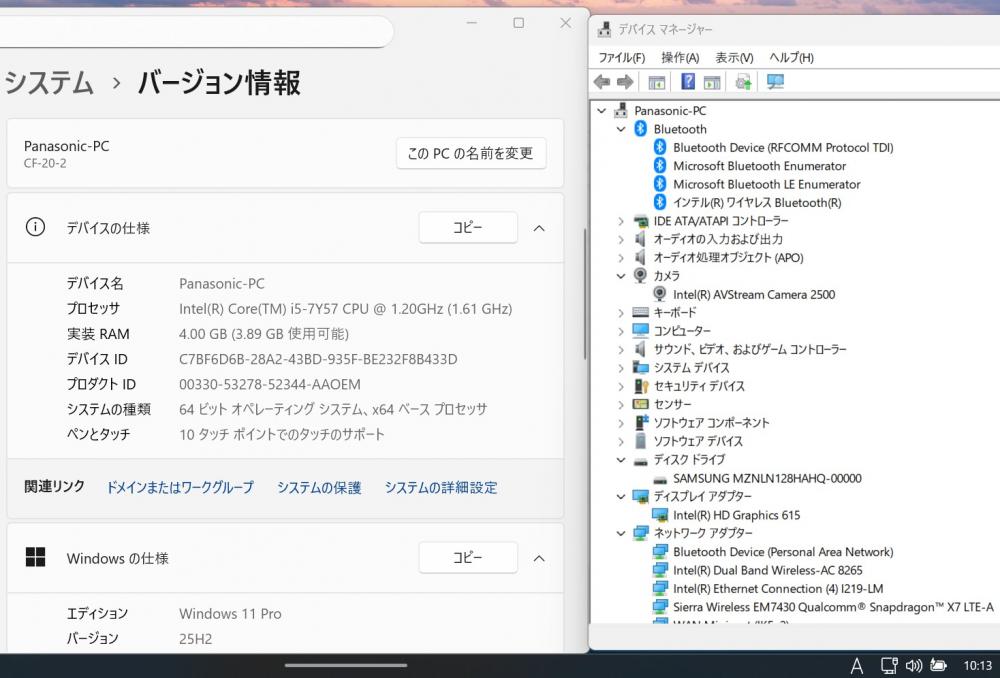Click the scan for hardware changes toolbar icon
Screen dimensions: 1000x678
coord(775,82)
